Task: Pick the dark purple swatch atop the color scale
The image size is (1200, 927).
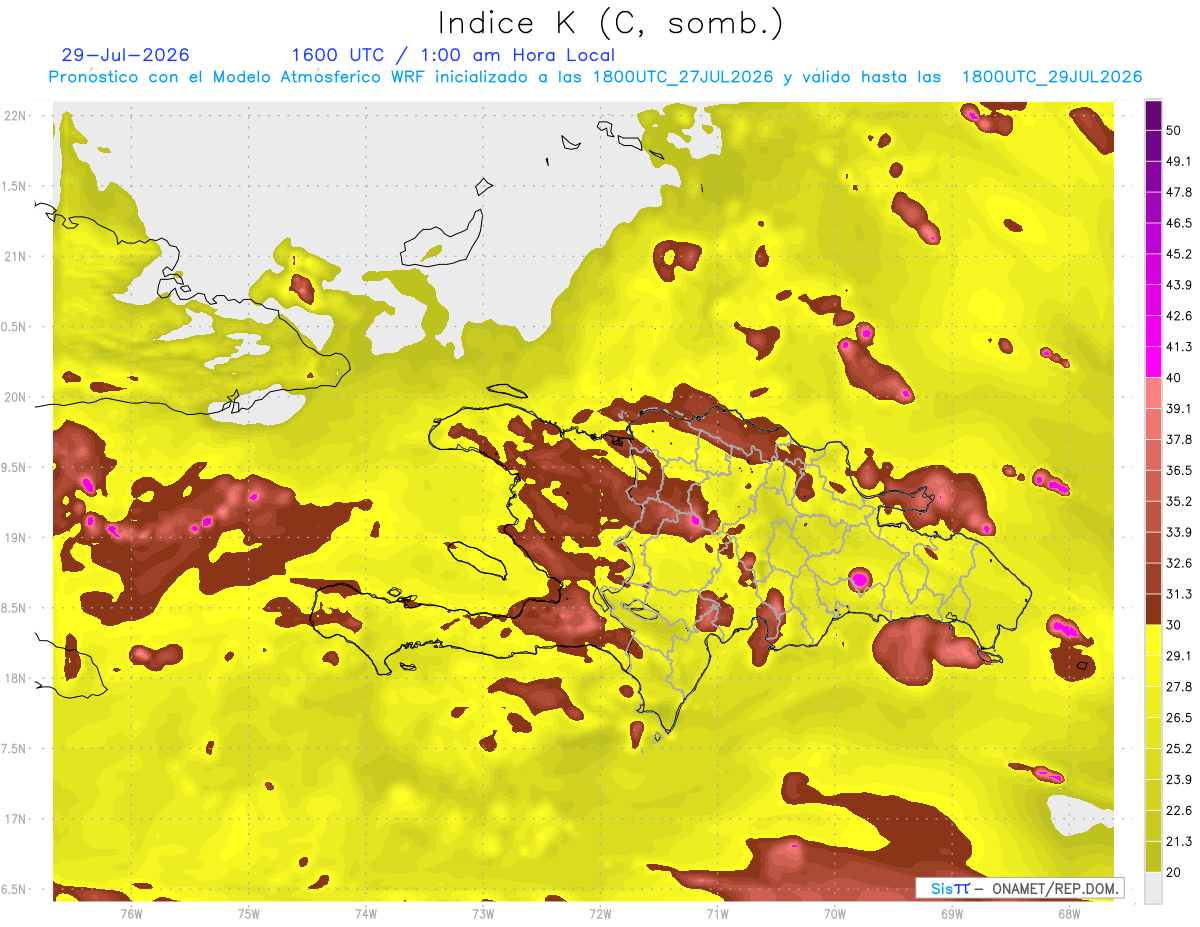Action: pos(1153,115)
